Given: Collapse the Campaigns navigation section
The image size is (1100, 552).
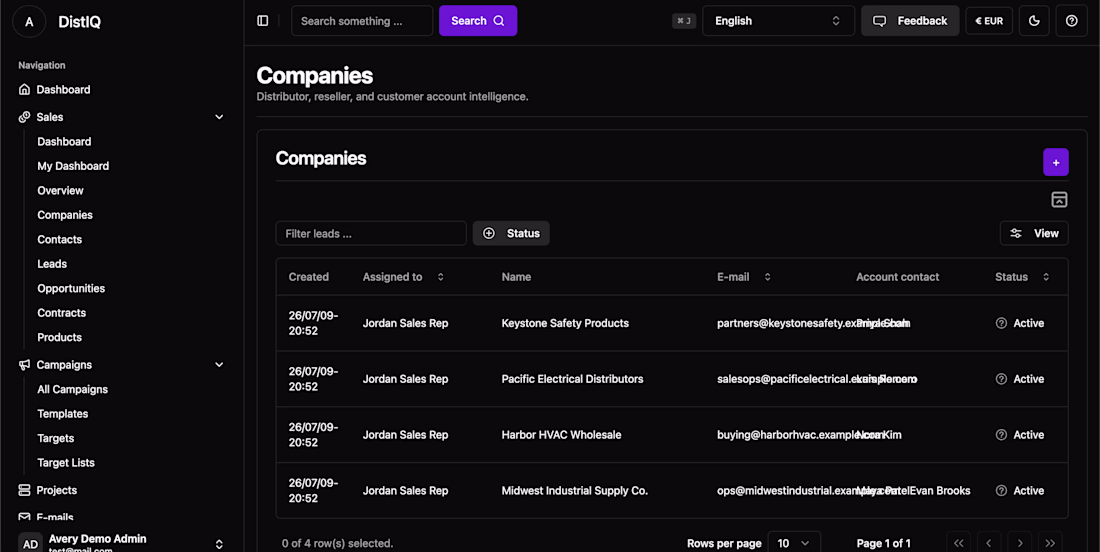Looking at the screenshot, I should (219, 365).
